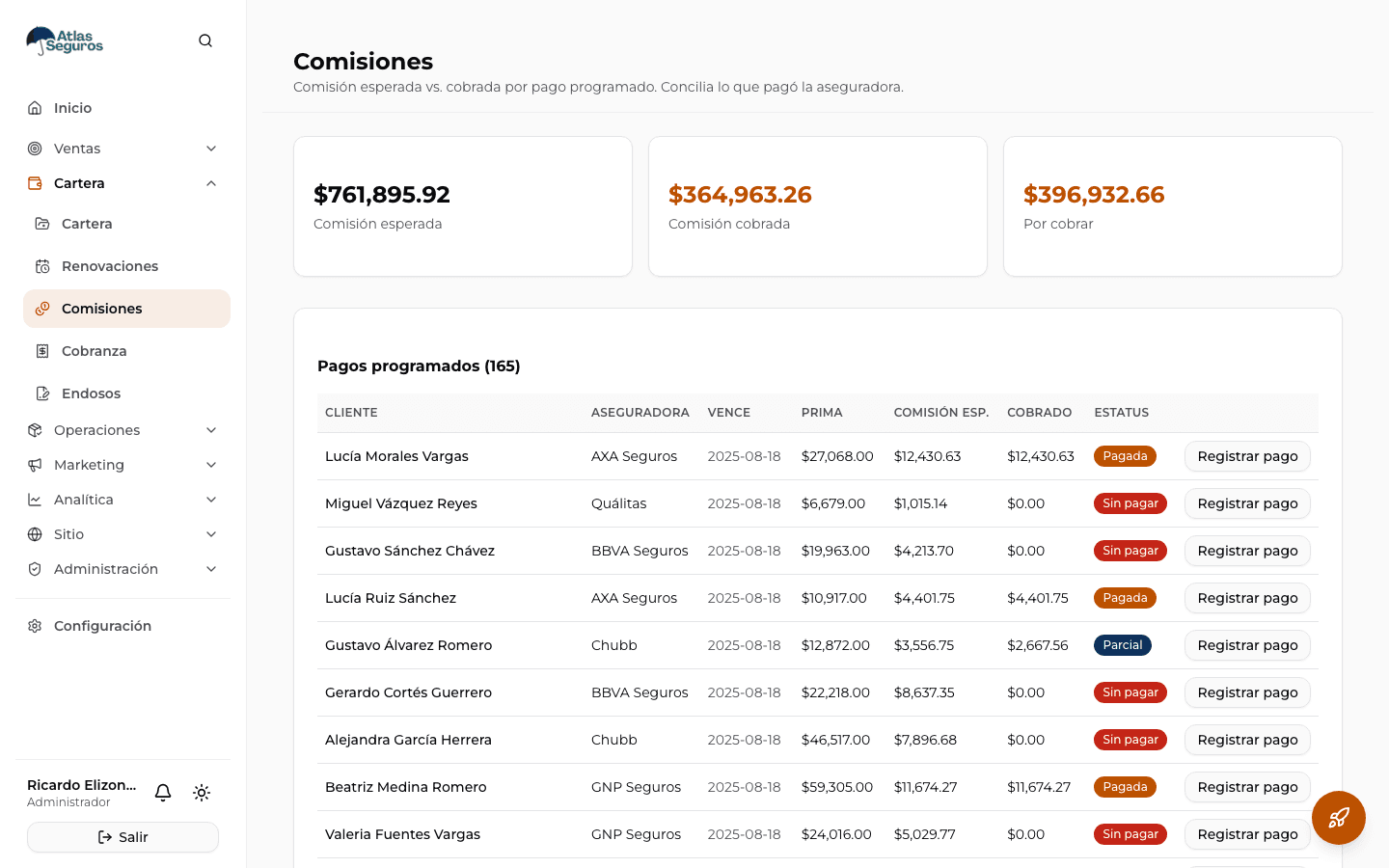Expand the Marketing chevron
The image size is (1389, 868).
[x=211, y=465]
